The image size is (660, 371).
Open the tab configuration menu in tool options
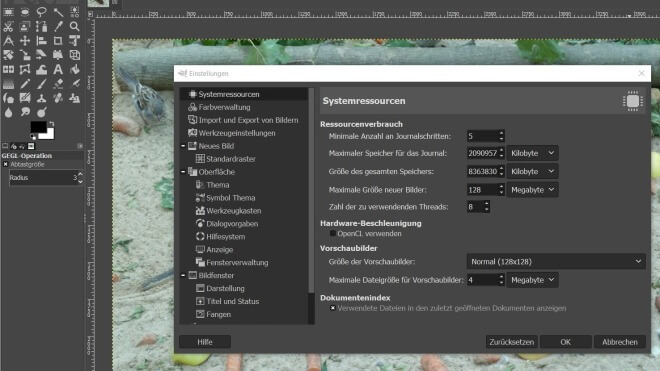tap(80, 146)
